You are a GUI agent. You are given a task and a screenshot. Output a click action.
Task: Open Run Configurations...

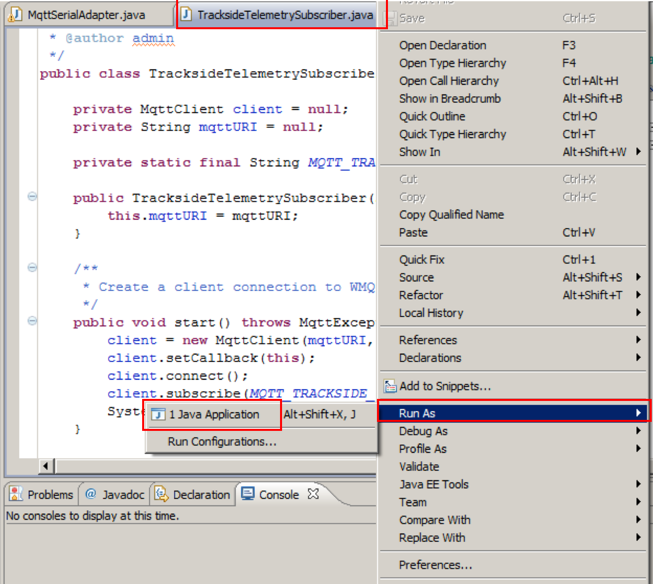tap(261, 442)
